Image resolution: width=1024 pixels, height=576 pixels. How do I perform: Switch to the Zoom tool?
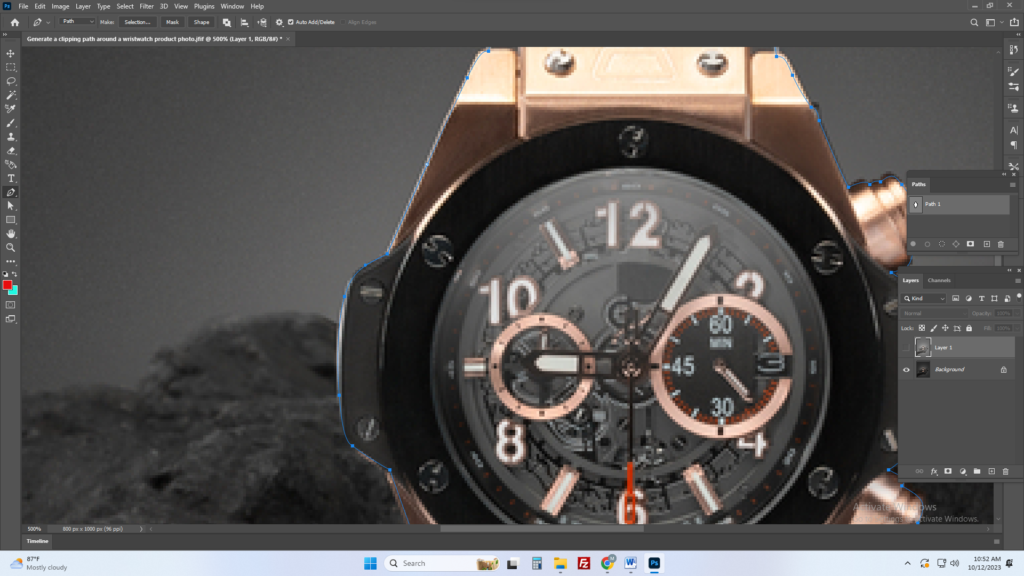click(11, 247)
